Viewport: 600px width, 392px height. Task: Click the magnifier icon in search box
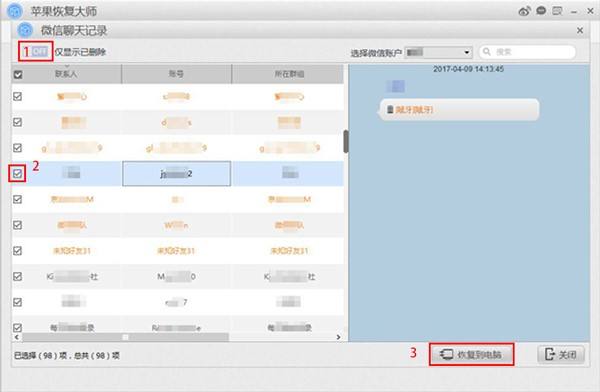(x=487, y=51)
